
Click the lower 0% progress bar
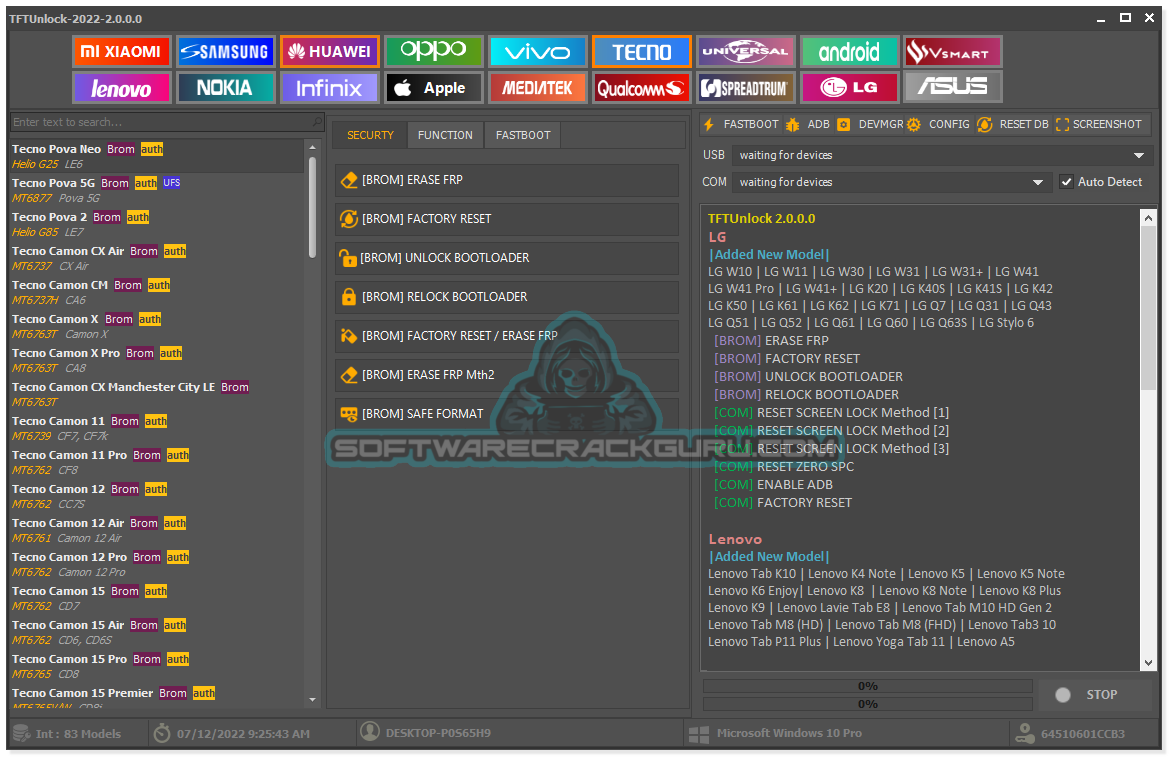coord(868,704)
